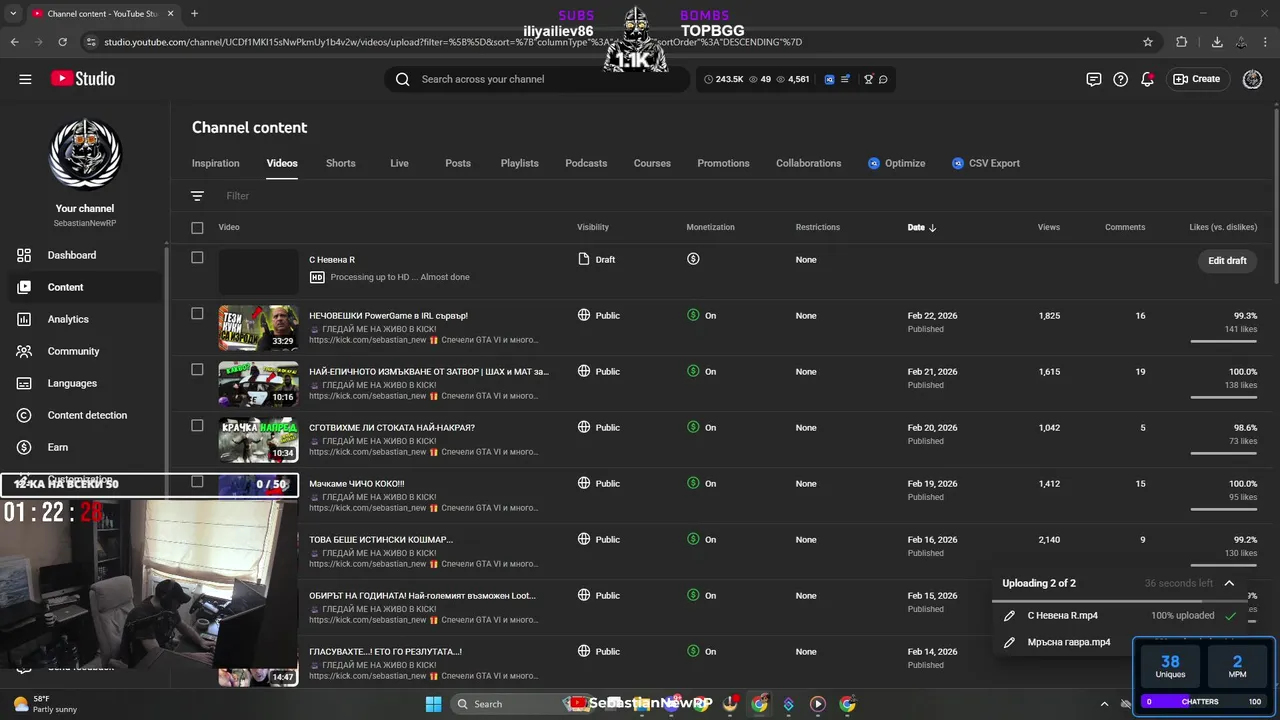1280x720 pixels.
Task: Open the Earn section
Action: 58,447
